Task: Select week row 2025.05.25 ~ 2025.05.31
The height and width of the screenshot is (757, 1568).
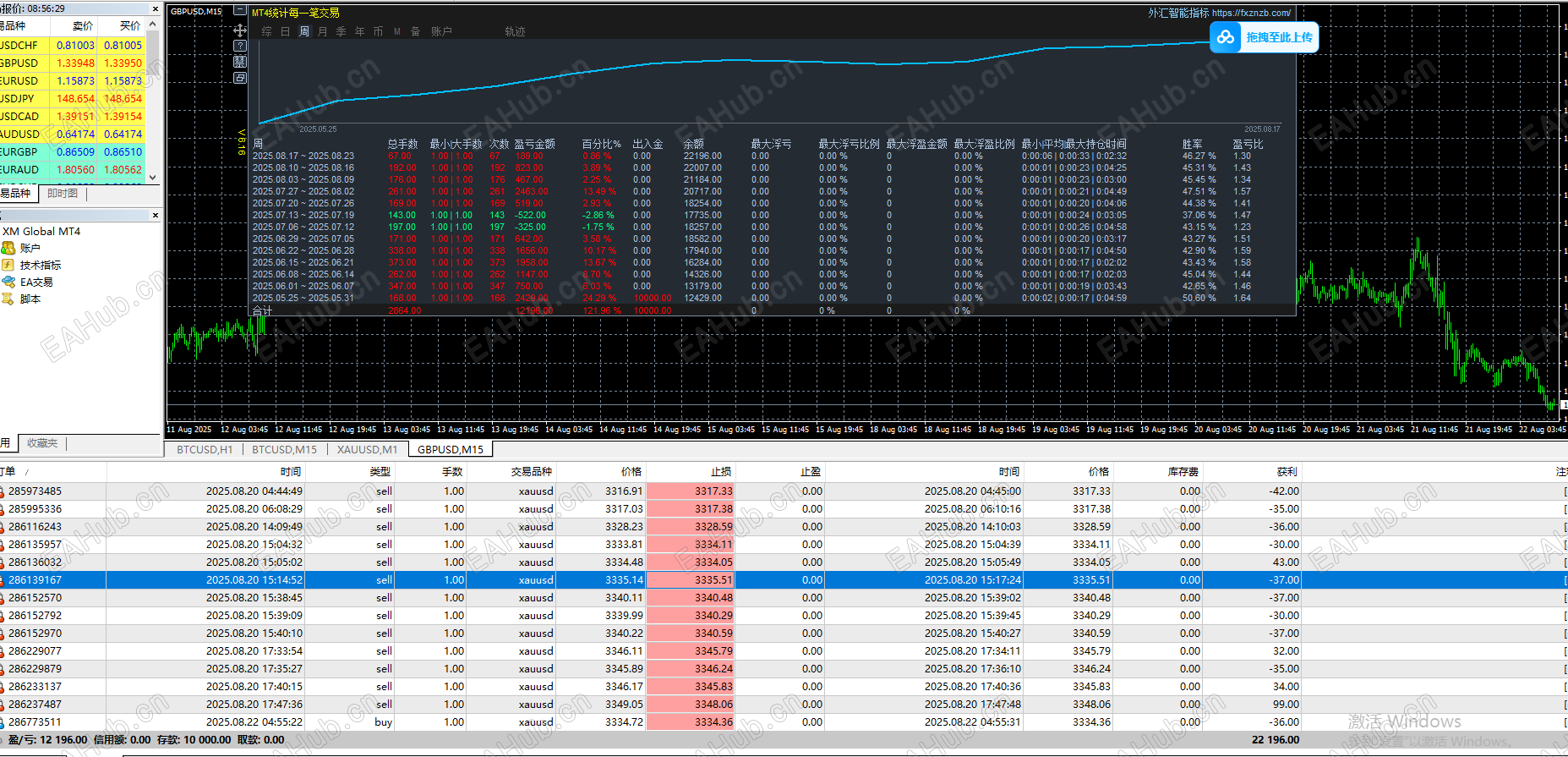Action: pyautogui.click(x=773, y=298)
